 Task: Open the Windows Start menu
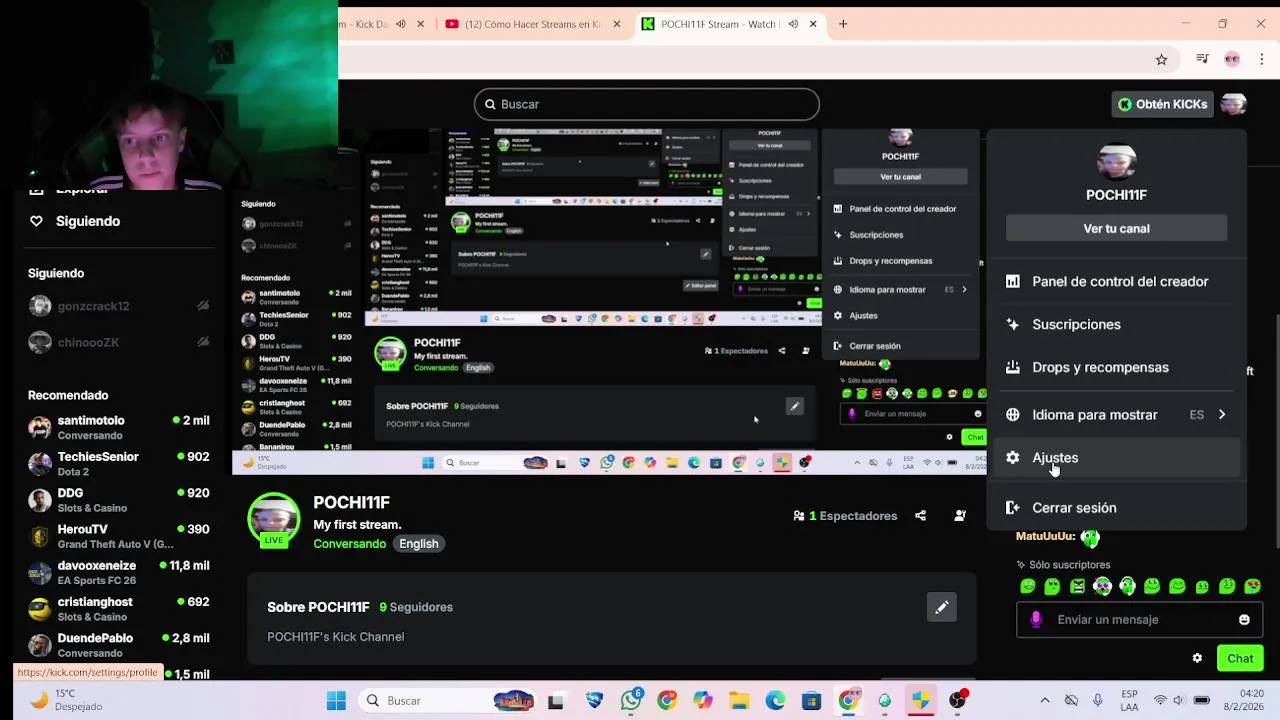(336, 701)
